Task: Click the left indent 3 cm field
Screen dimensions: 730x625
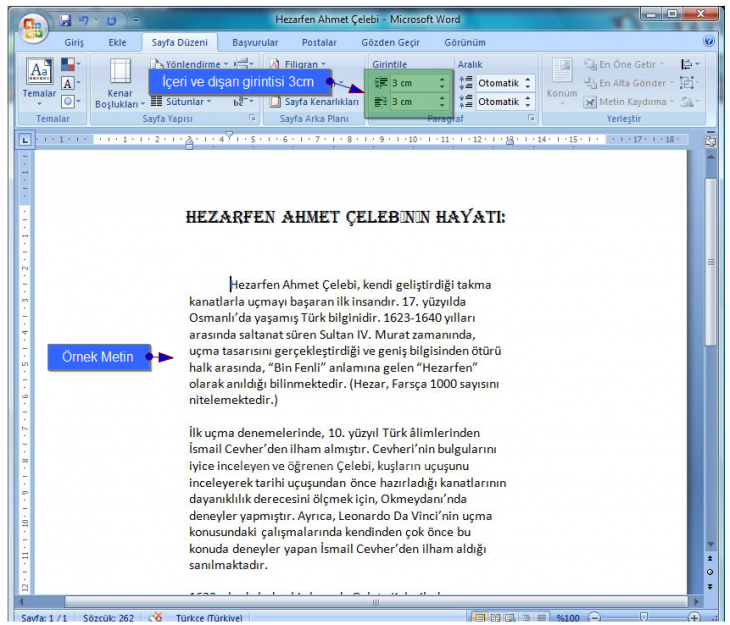Action: click(x=413, y=83)
